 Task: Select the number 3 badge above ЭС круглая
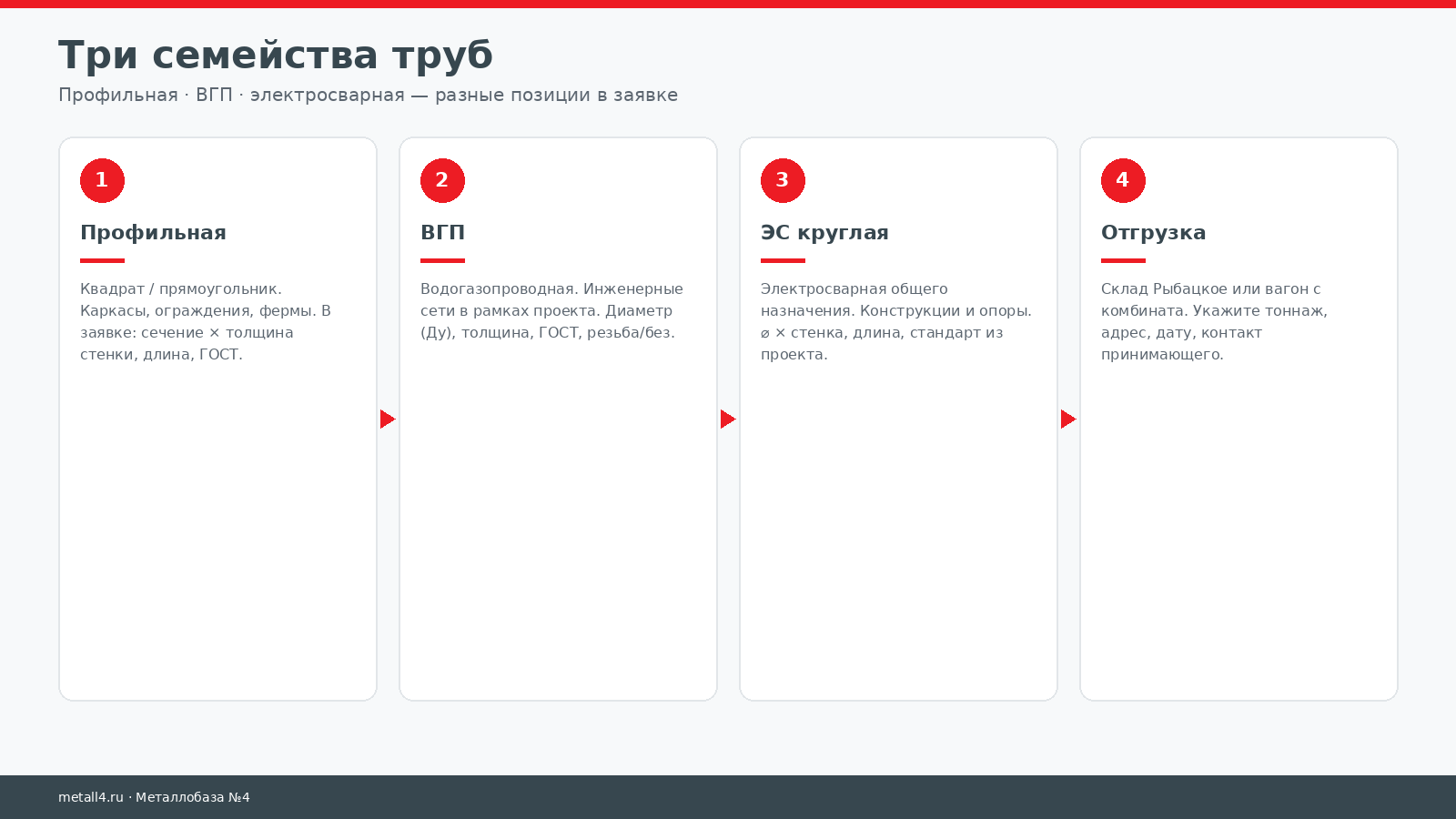(783, 180)
